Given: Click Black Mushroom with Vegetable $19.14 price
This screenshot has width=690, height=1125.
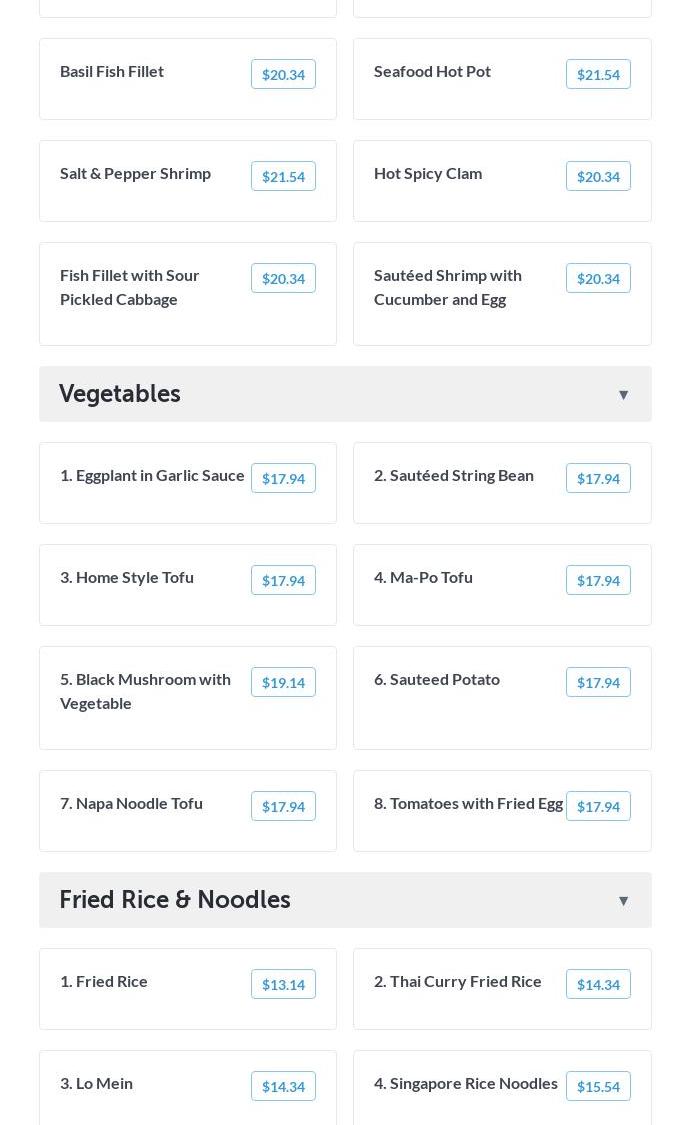Looking at the screenshot, I should (x=283, y=683).
